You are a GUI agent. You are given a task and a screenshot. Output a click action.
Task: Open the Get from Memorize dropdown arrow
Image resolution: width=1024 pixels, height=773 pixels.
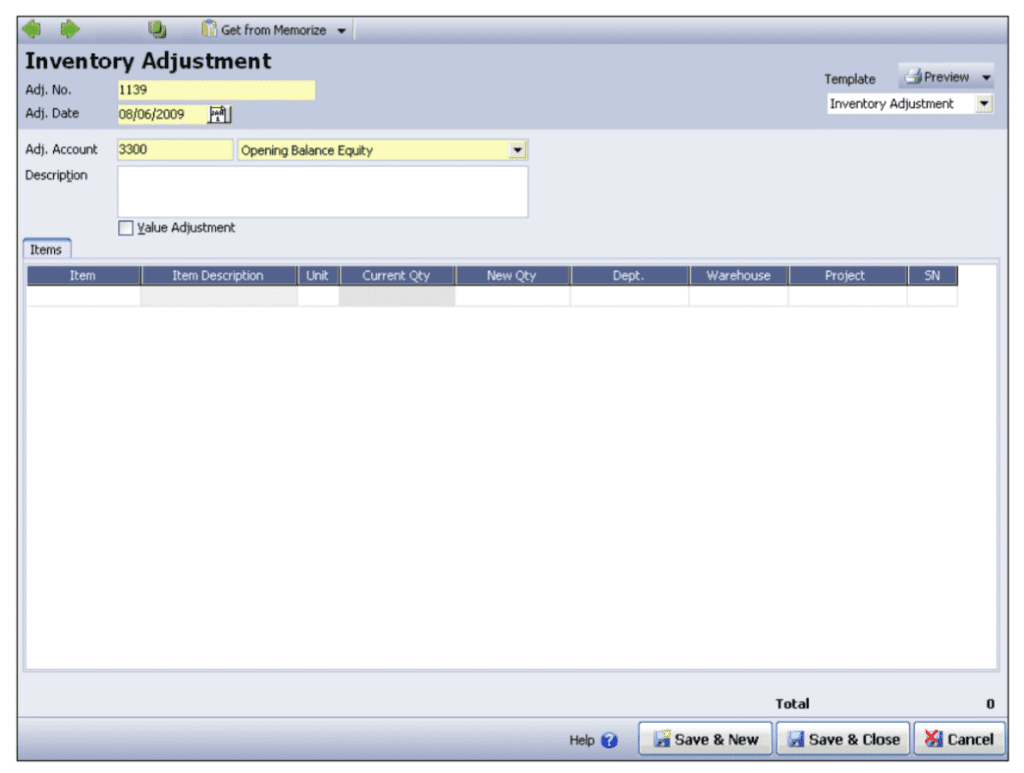click(341, 29)
